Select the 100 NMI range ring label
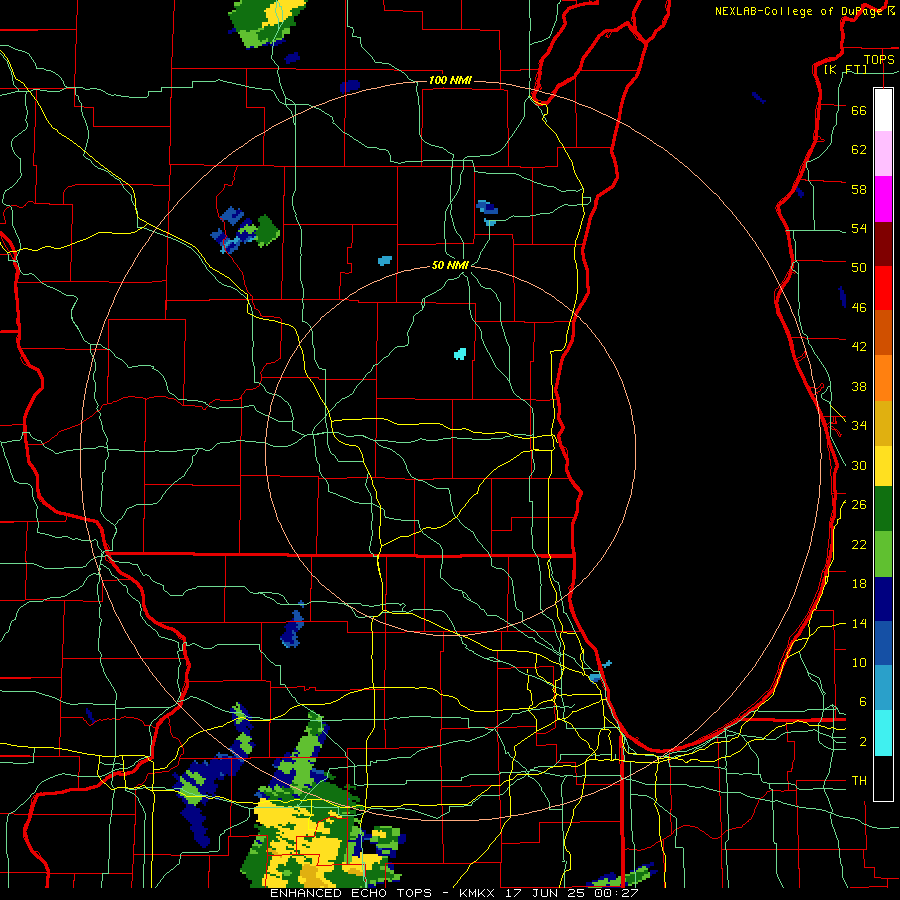This screenshot has width=900, height=900. pos(450,80)
